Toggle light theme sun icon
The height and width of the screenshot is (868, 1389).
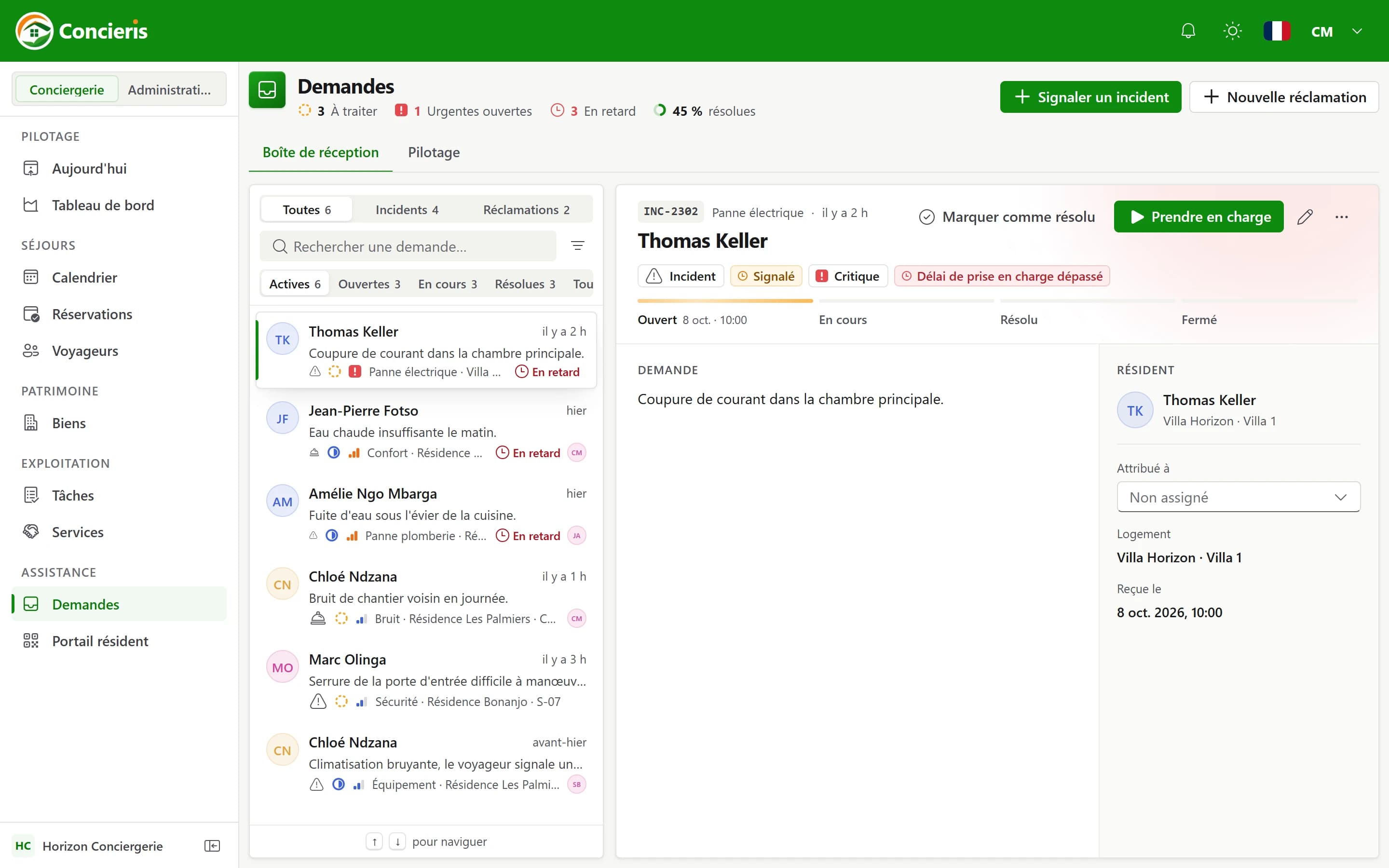[1232, 31]
